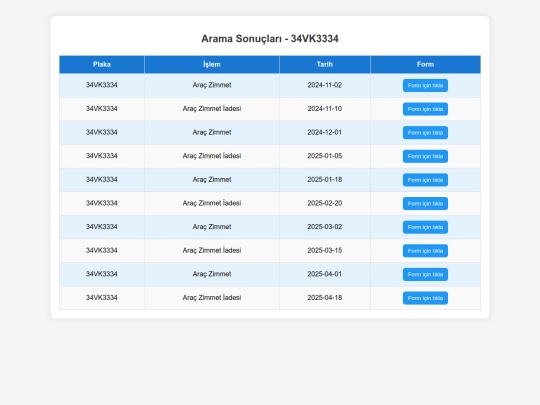Screen dimensions: 540x405
Task: Click plate 34VK3334 in the 2025-03-02 row
Action: [x=102, y=227]
